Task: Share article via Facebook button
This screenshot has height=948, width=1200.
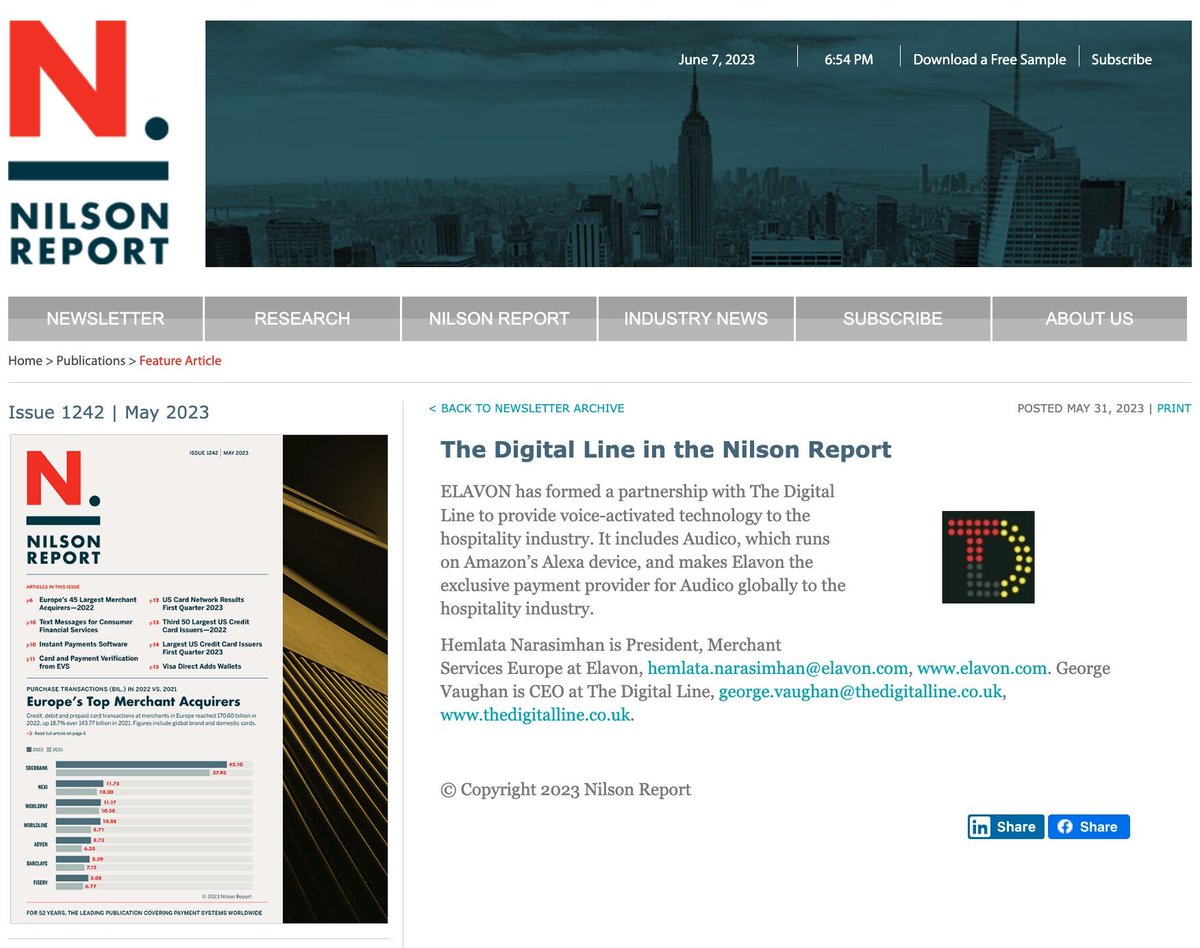Action: click(x=1089, y=826)
